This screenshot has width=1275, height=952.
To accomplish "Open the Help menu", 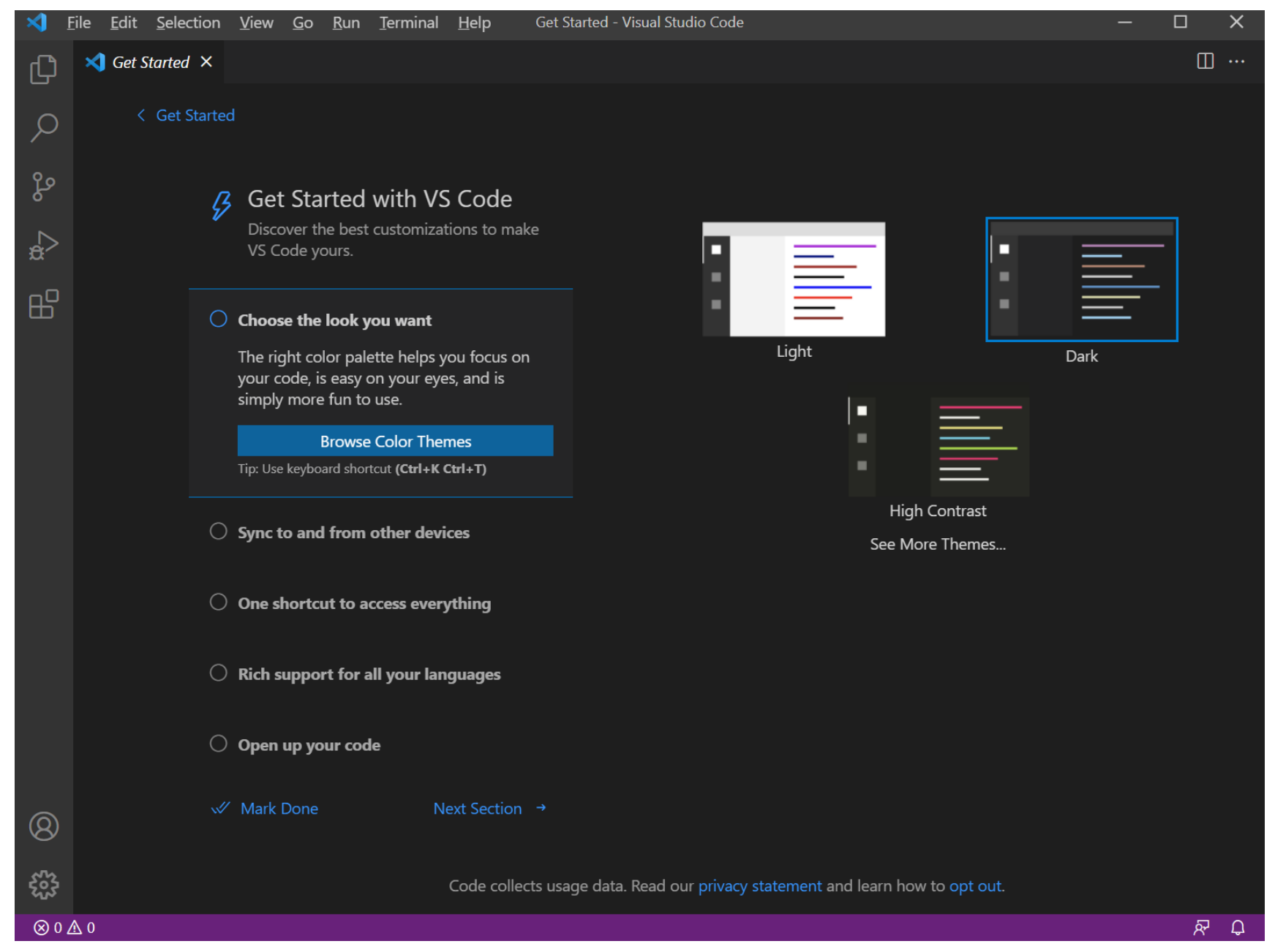I will tap(474, 23).
